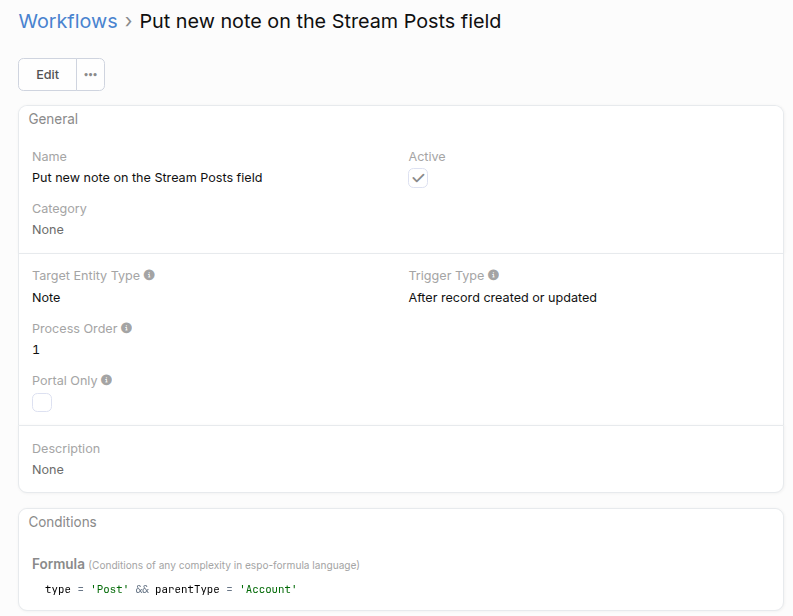
Task: Toggle the Active checkbox
Action: (418, 178)
